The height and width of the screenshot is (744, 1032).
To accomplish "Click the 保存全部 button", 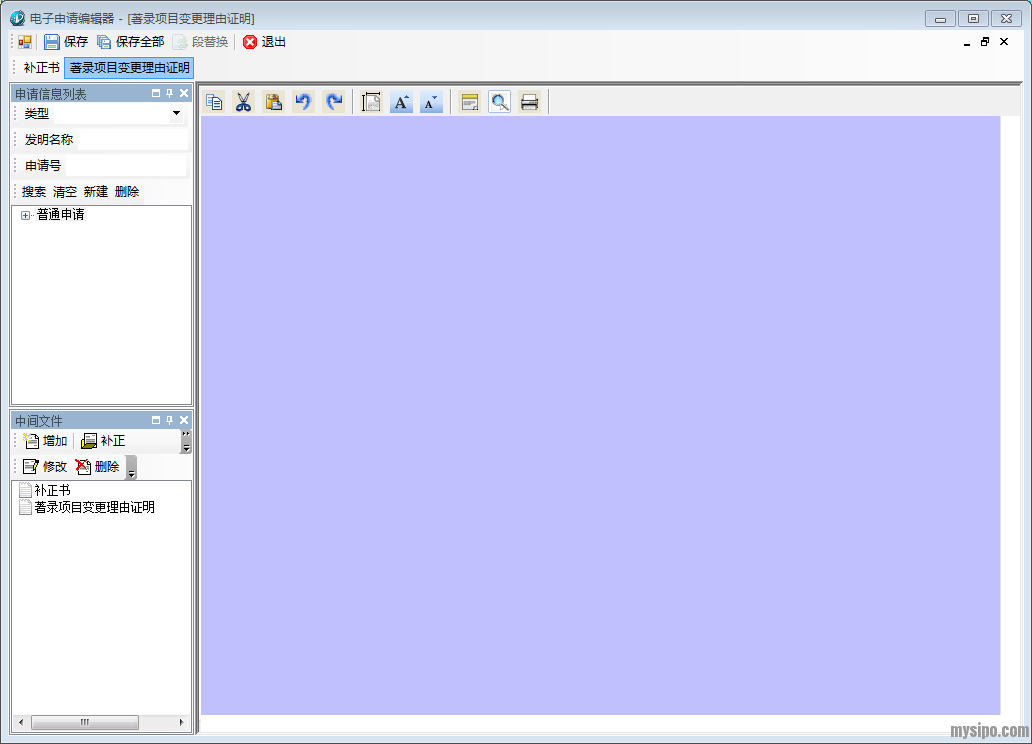I will (x=130, y=42).
